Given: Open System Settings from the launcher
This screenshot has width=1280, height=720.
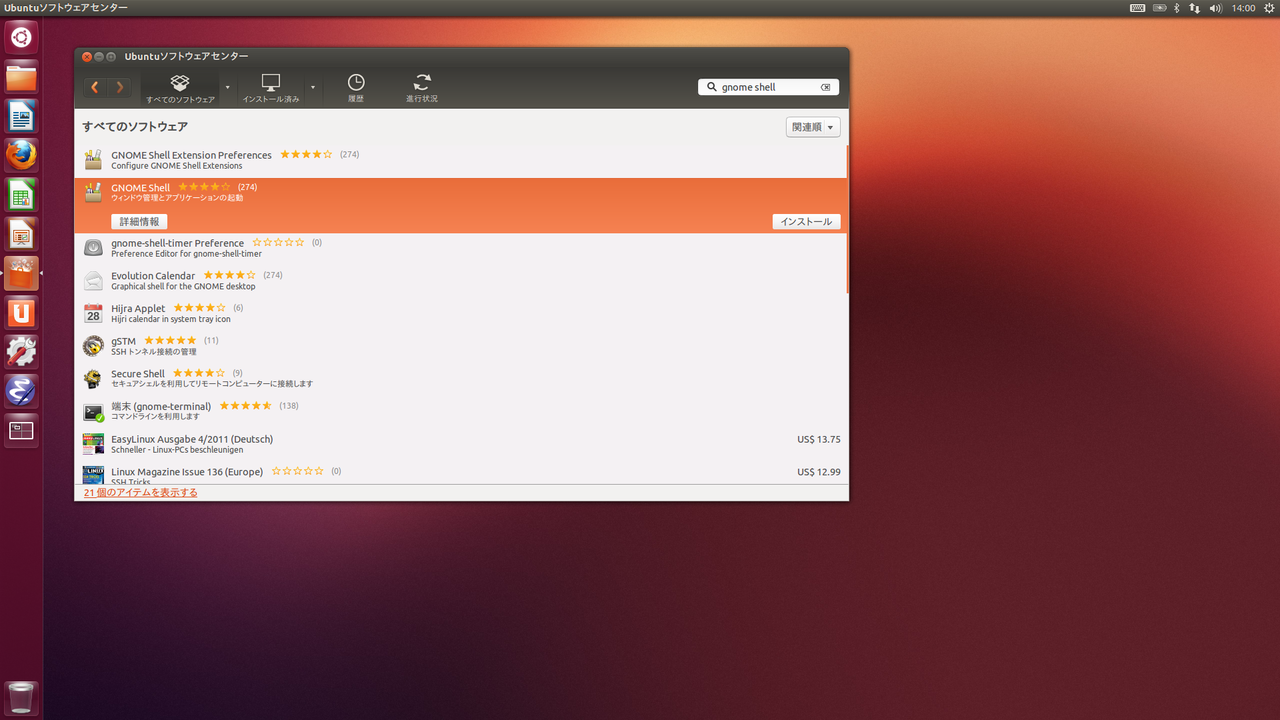Looking at the screenshot, I should [21, 352].
